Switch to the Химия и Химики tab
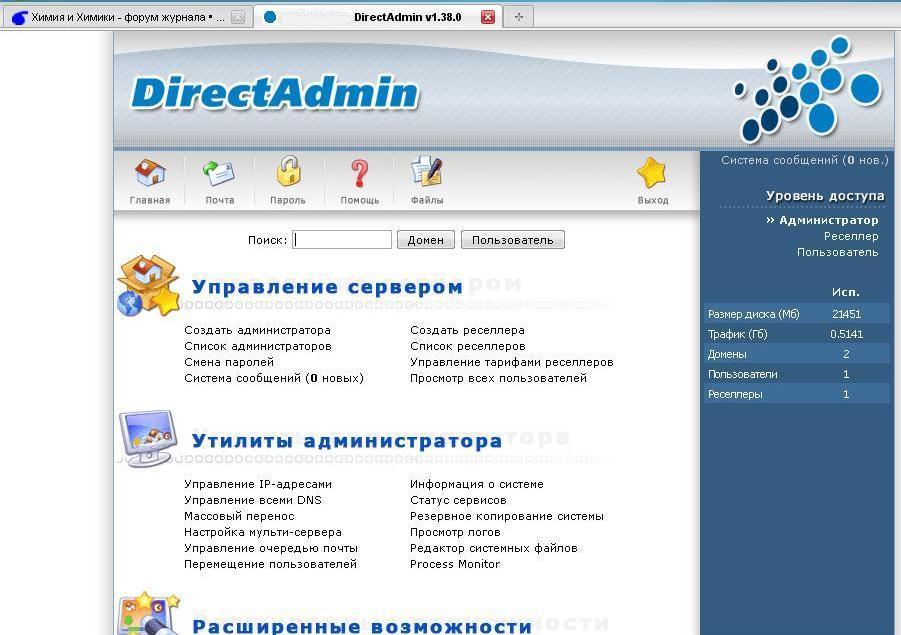 (x=120, y=17)
